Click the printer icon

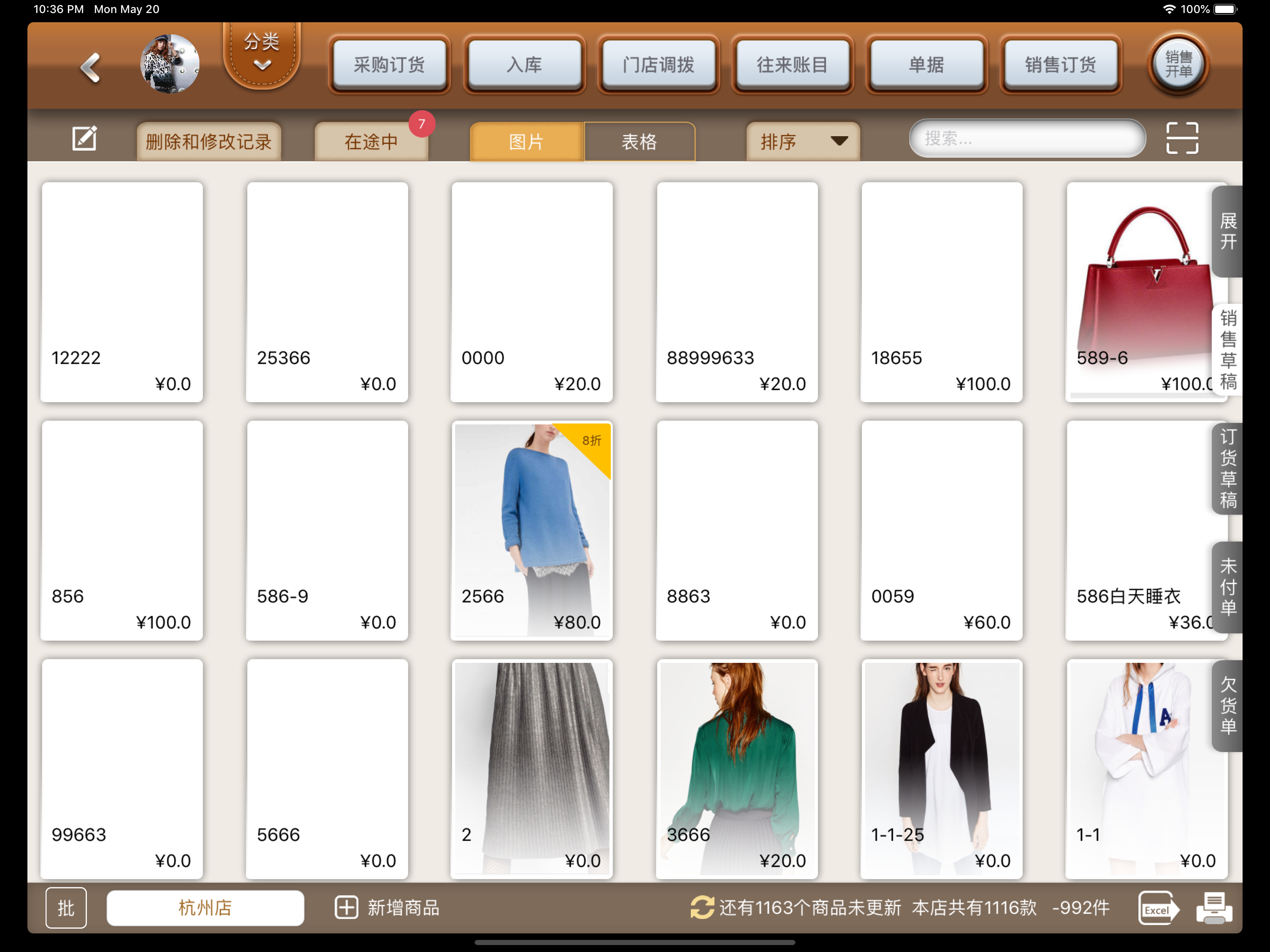(x=1213, y=908)
